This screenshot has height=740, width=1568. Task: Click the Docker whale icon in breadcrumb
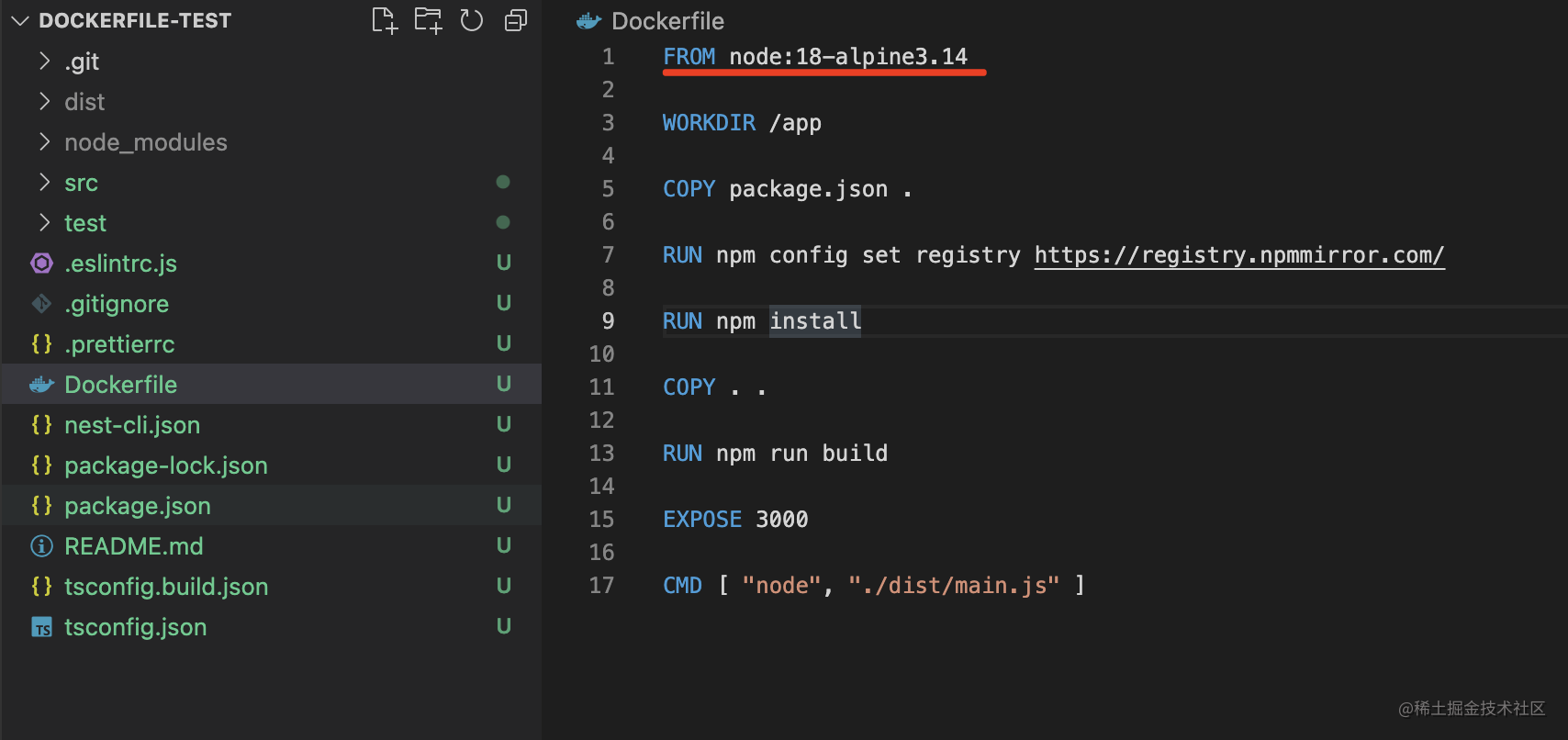coord(588,21)
